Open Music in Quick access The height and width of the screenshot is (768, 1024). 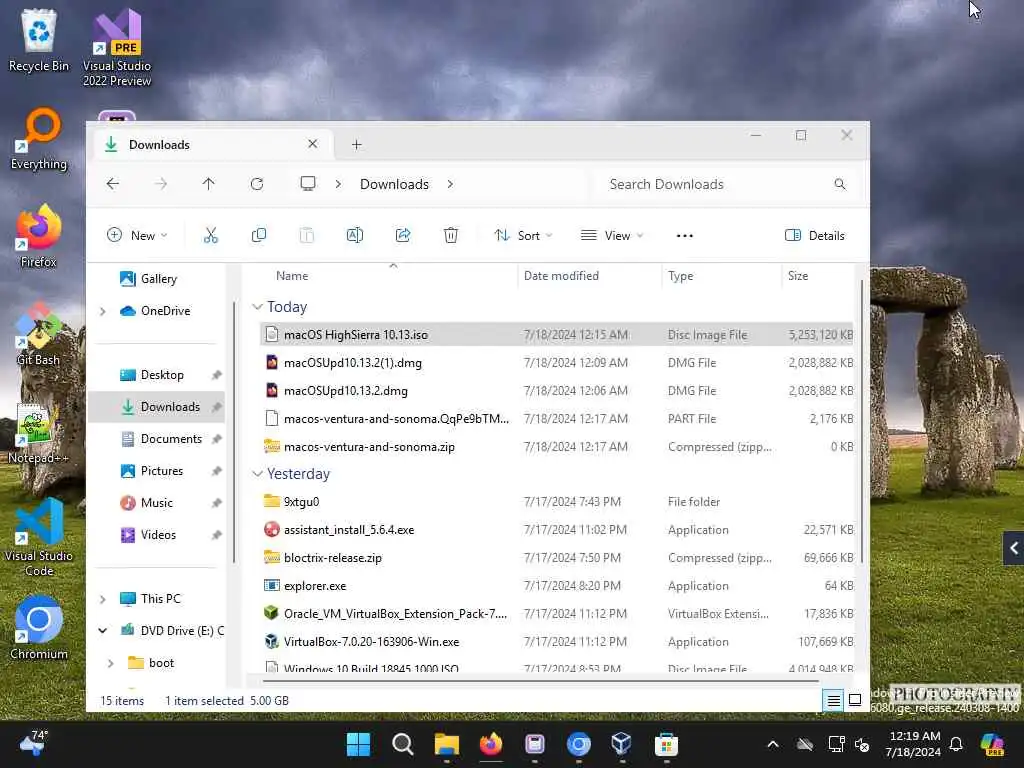(x=157, y=503)
